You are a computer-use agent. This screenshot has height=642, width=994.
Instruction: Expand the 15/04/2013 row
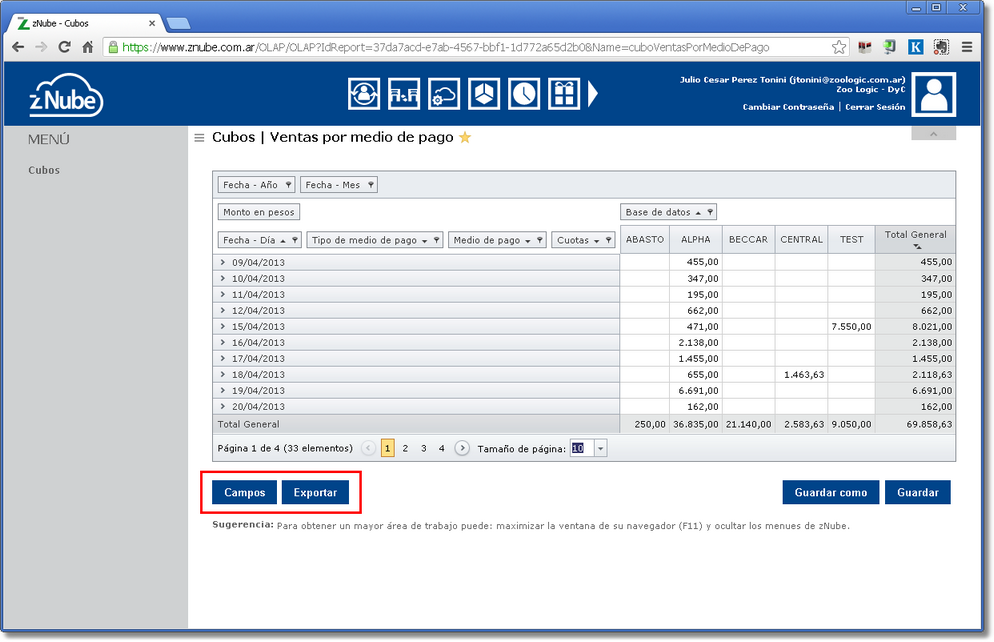pyautogui.click(x=223, y=327)
